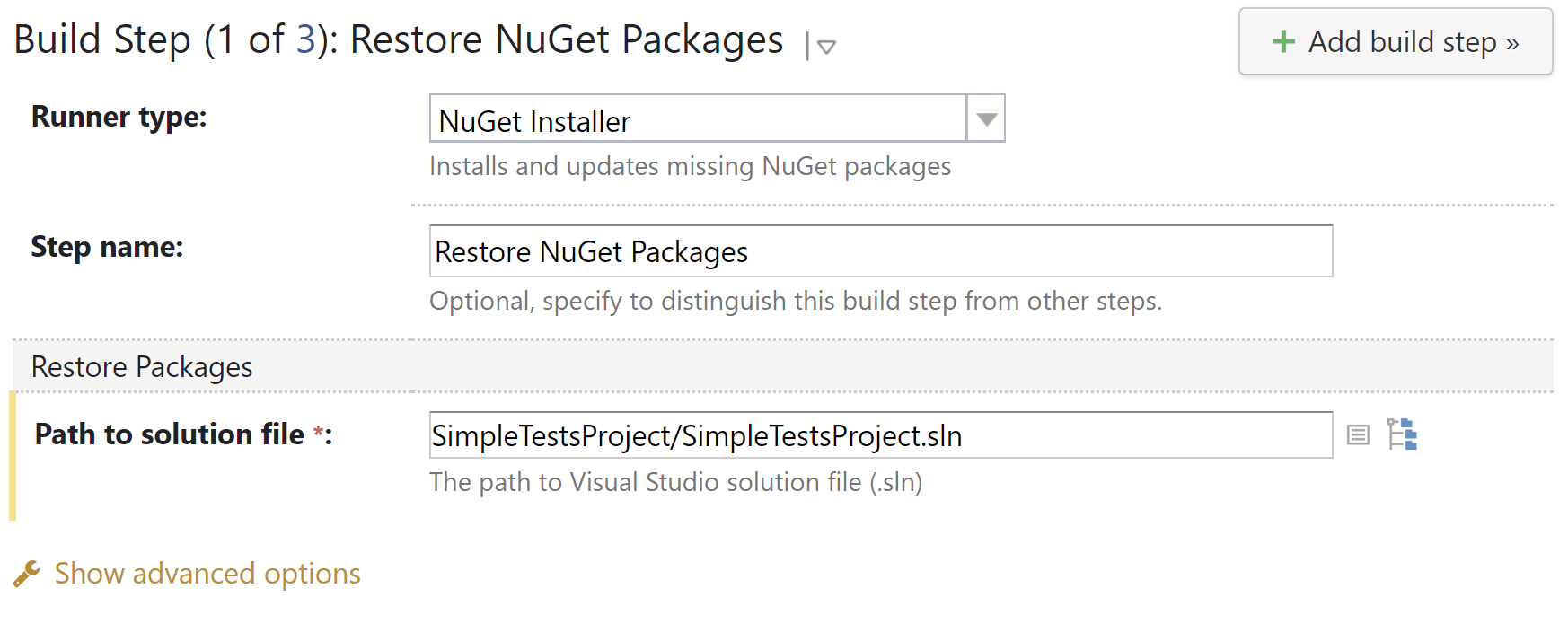Click inside the Step name text field

(880, 251)
